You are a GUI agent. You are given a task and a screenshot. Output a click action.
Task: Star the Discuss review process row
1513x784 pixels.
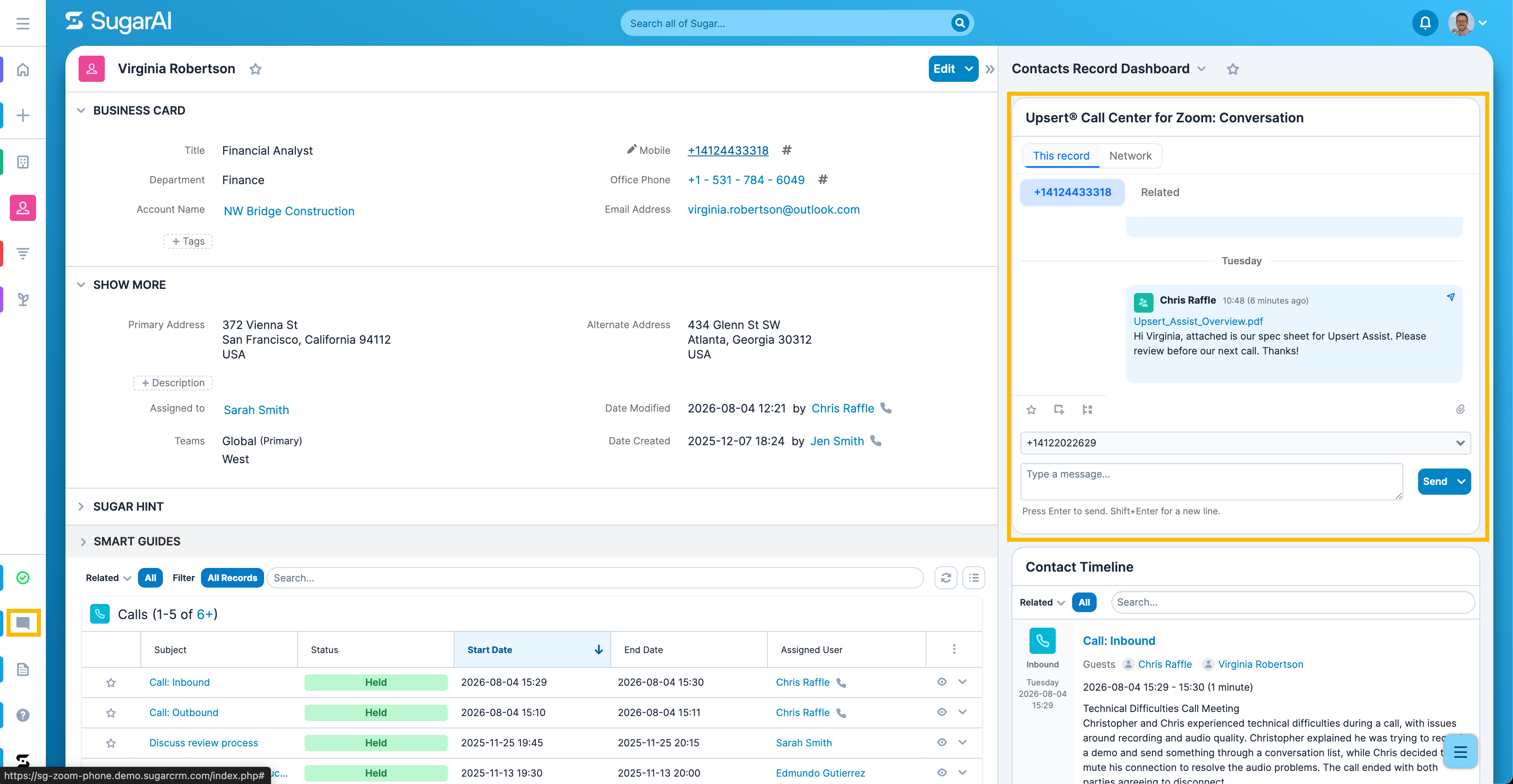111,743
